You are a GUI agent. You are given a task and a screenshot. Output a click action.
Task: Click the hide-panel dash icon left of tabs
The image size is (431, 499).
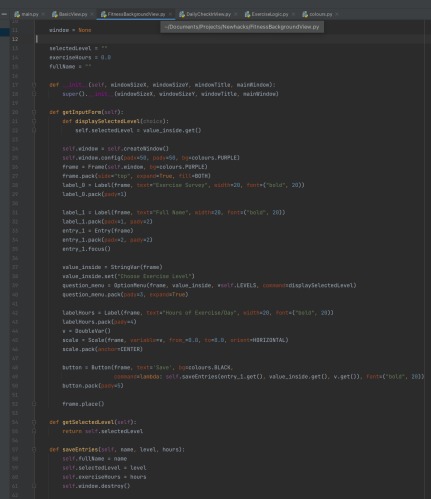pos(4,14)
